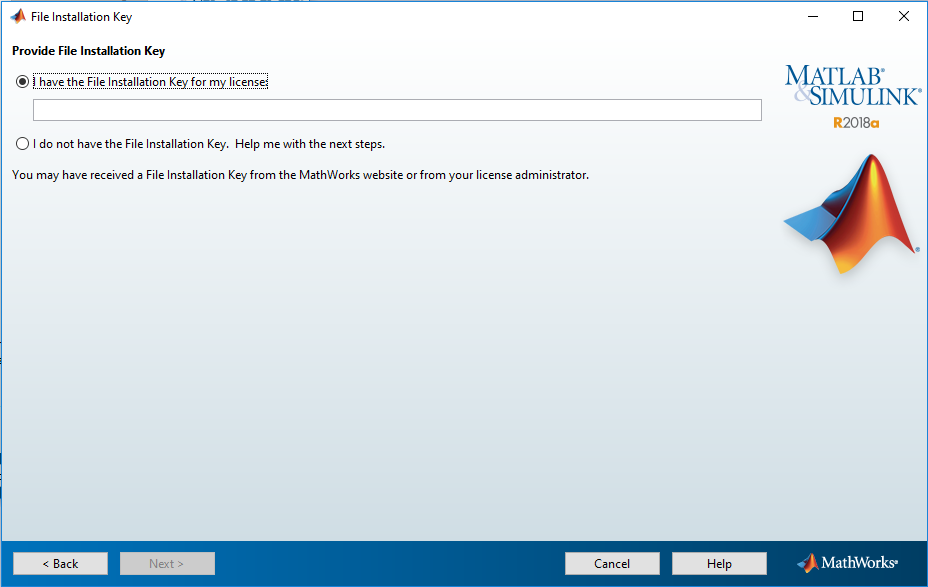
Task: Click the MathWorks logo in the bottom bar
Action: pyautogui.click(x=846, y=563)
